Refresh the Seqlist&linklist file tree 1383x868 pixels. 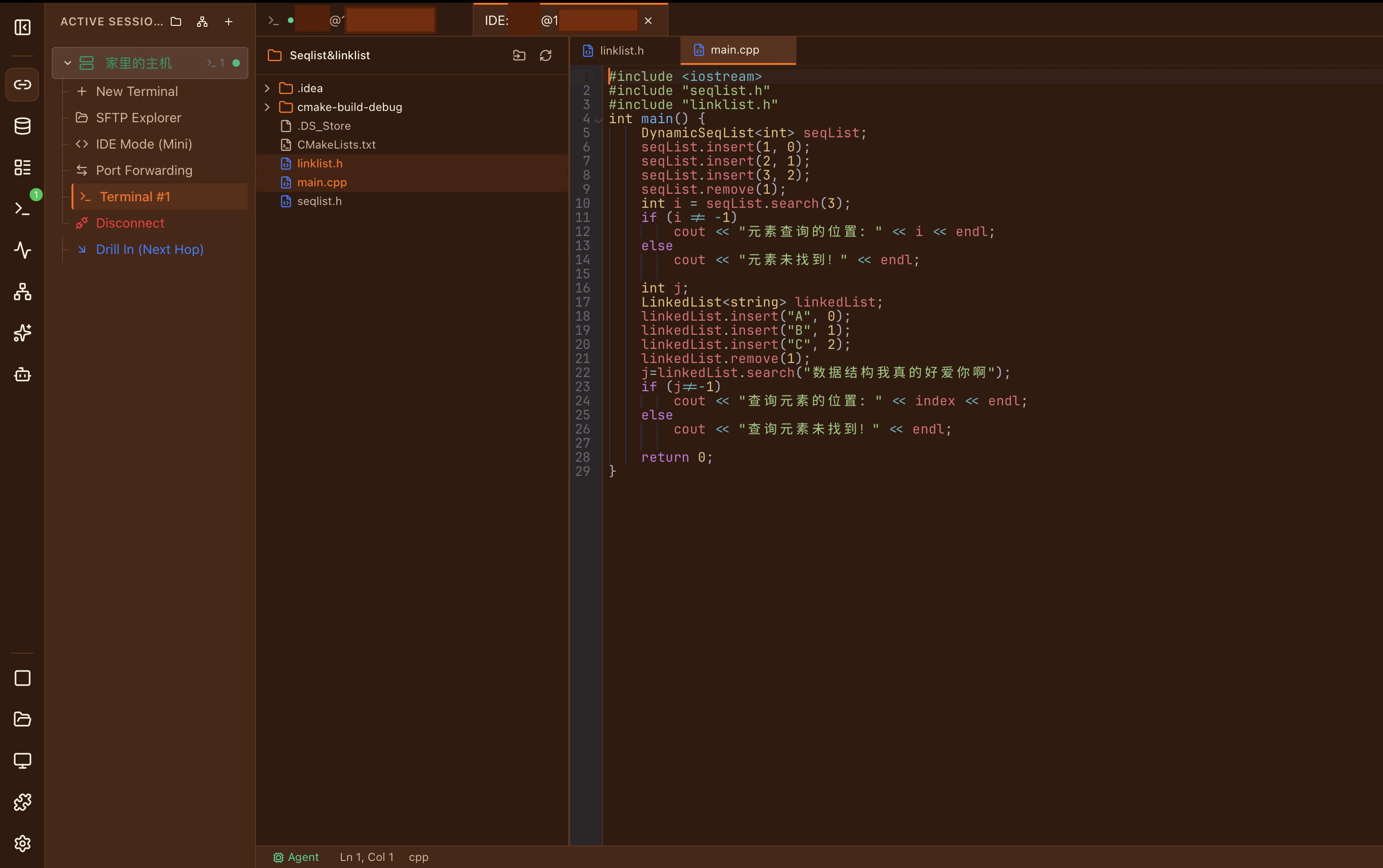tap(544, 55)
